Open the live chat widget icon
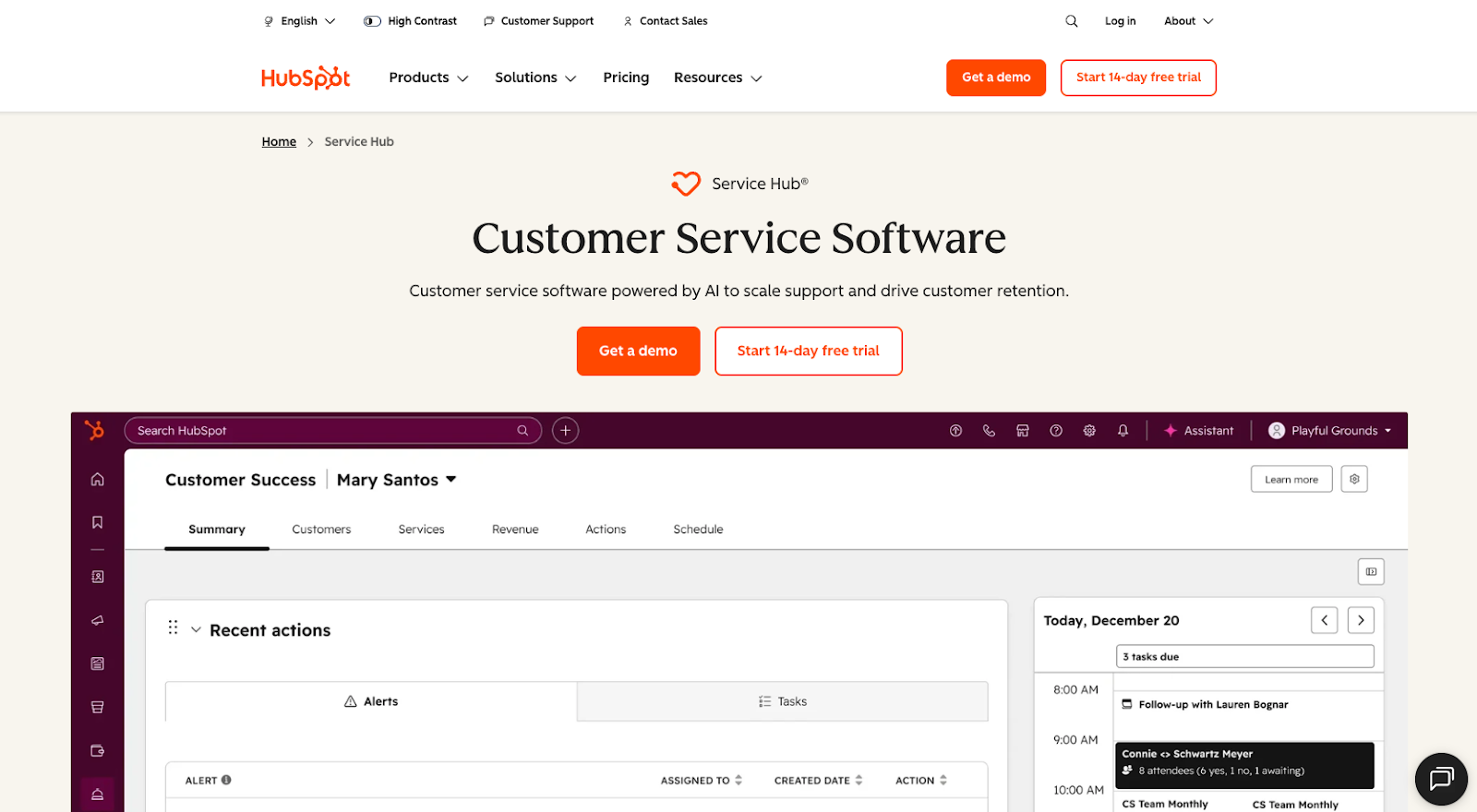 [1441, 779]
